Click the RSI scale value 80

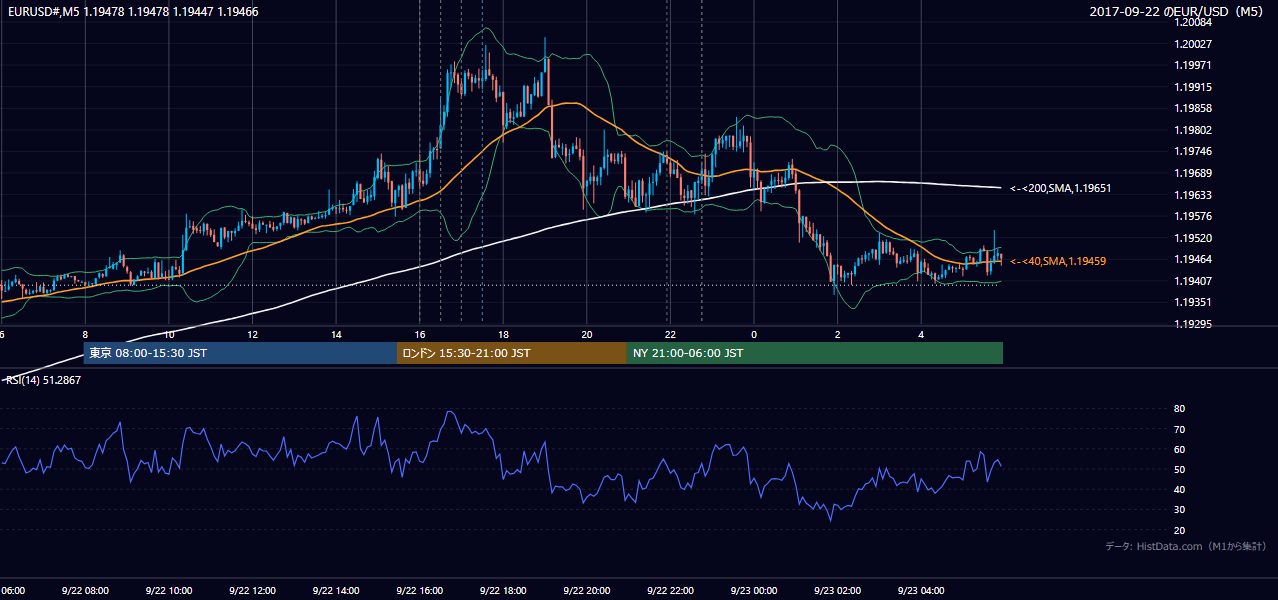1180,409
